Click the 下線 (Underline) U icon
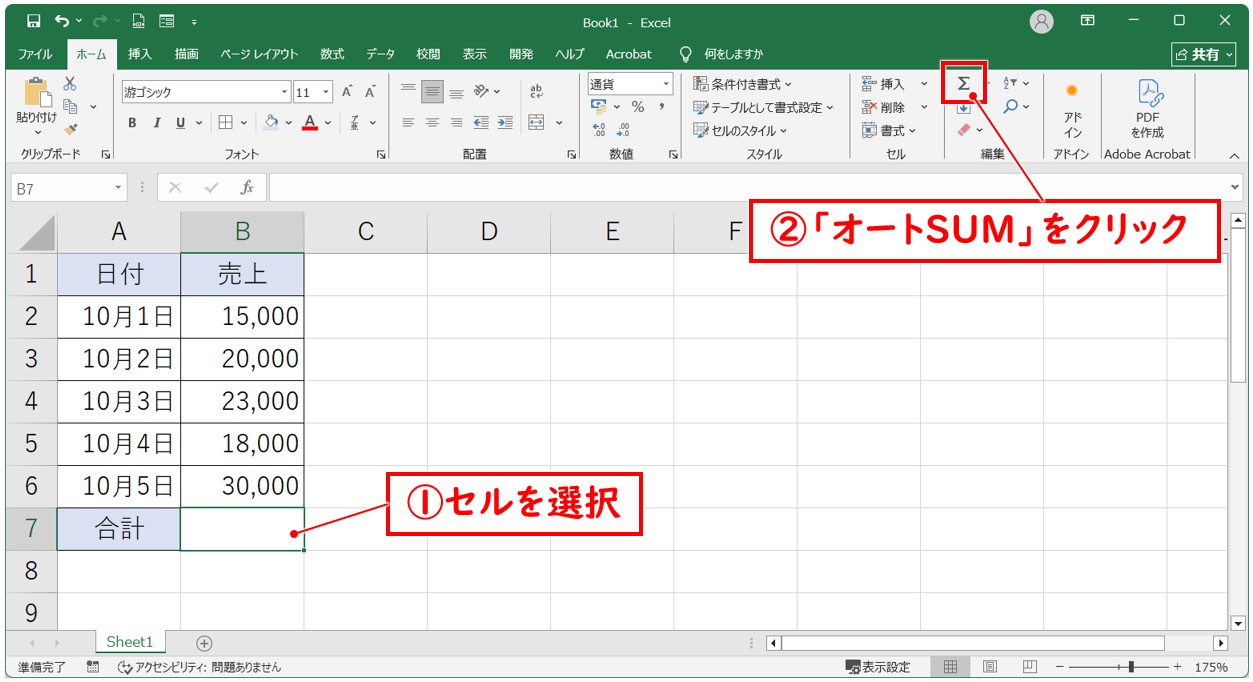1253x682 pixels. coord(180,122)
